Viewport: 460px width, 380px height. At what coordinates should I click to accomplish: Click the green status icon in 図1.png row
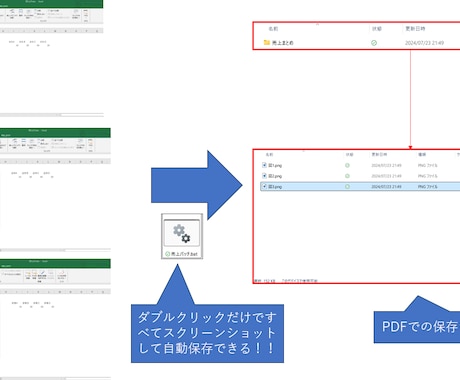coord(347,165)
